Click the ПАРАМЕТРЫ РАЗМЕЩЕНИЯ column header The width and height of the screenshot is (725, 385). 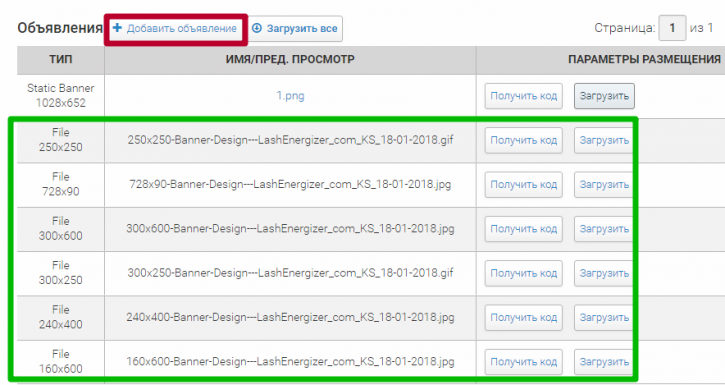(x=644, y=60)
